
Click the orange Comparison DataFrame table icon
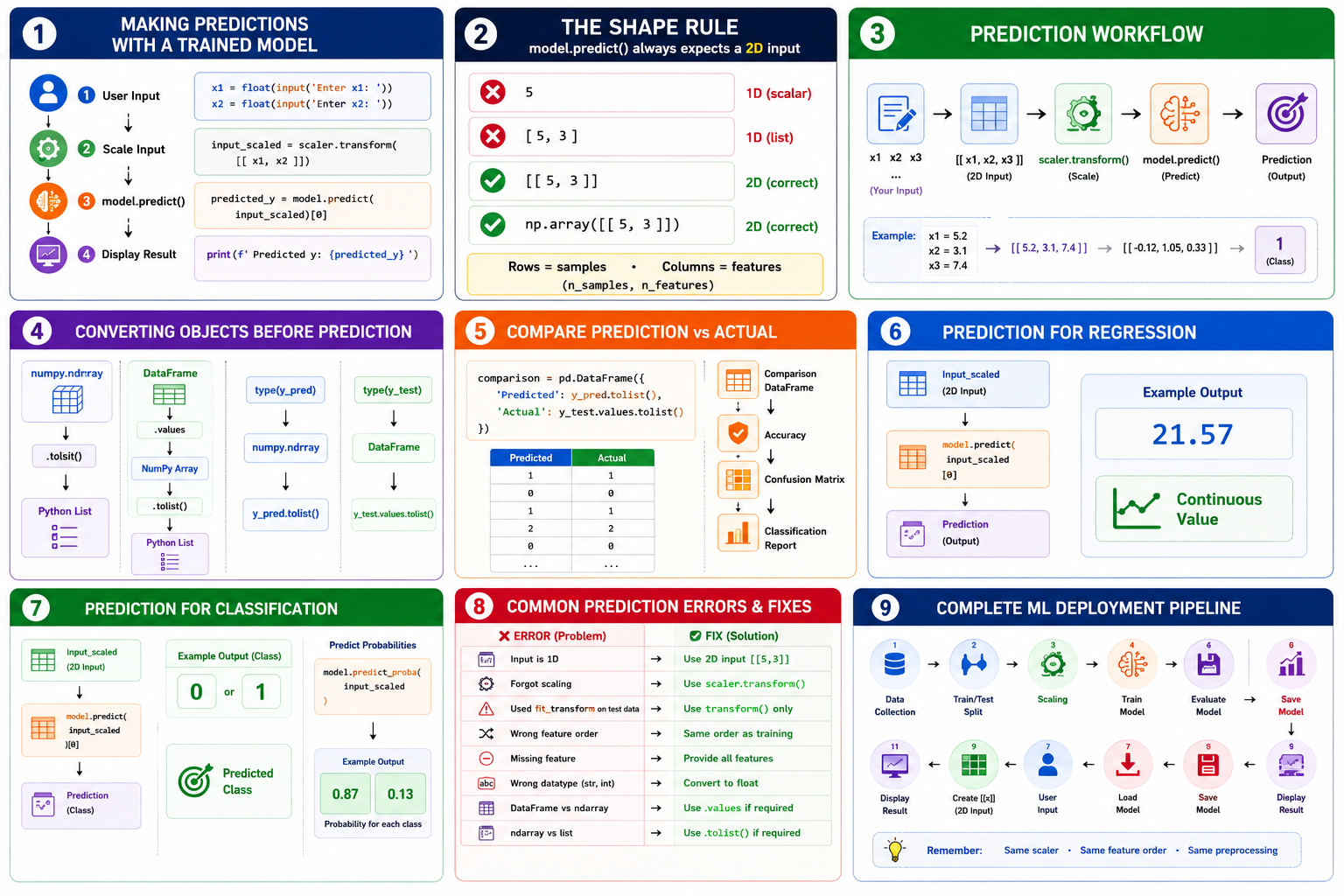pos(738,381)
